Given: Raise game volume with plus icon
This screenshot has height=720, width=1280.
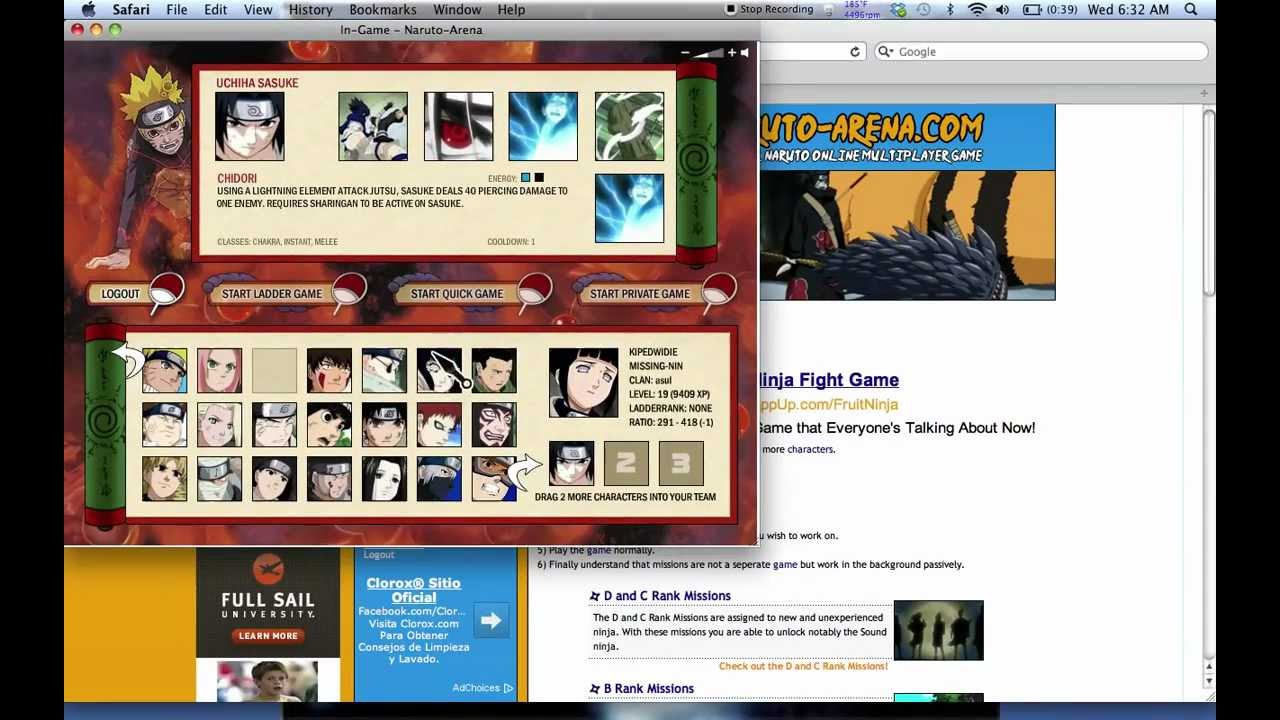Looking at the screenshot, I should [731, 53].
